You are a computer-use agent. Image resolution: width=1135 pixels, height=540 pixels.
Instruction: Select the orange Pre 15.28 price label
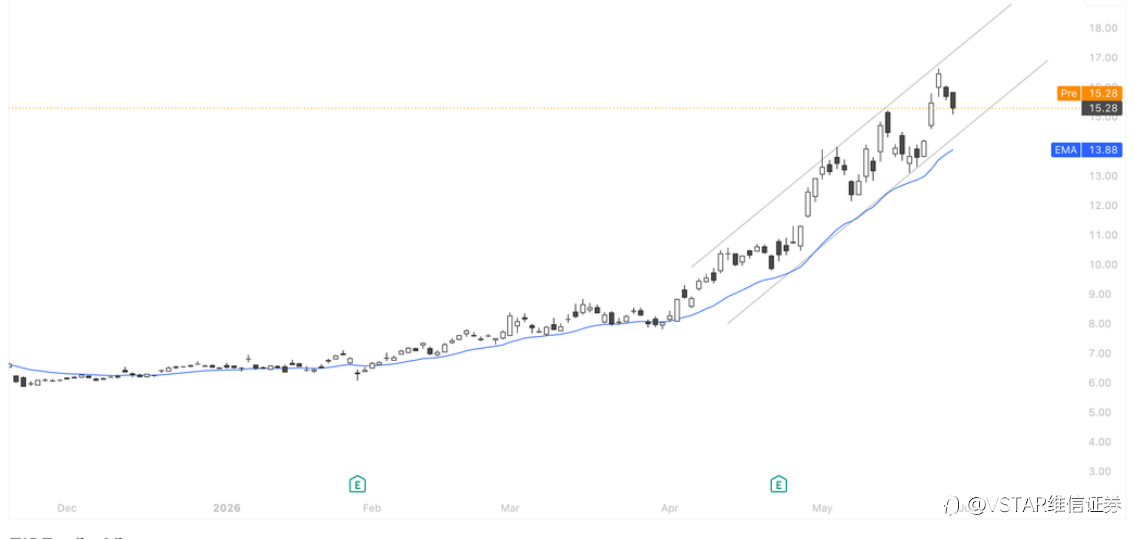click(x=1089, y=93)
